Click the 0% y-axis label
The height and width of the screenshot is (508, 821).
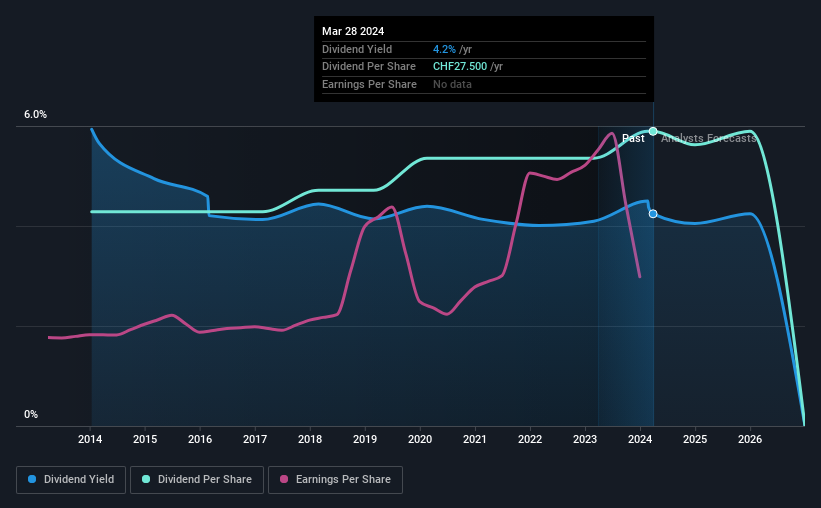31,414
